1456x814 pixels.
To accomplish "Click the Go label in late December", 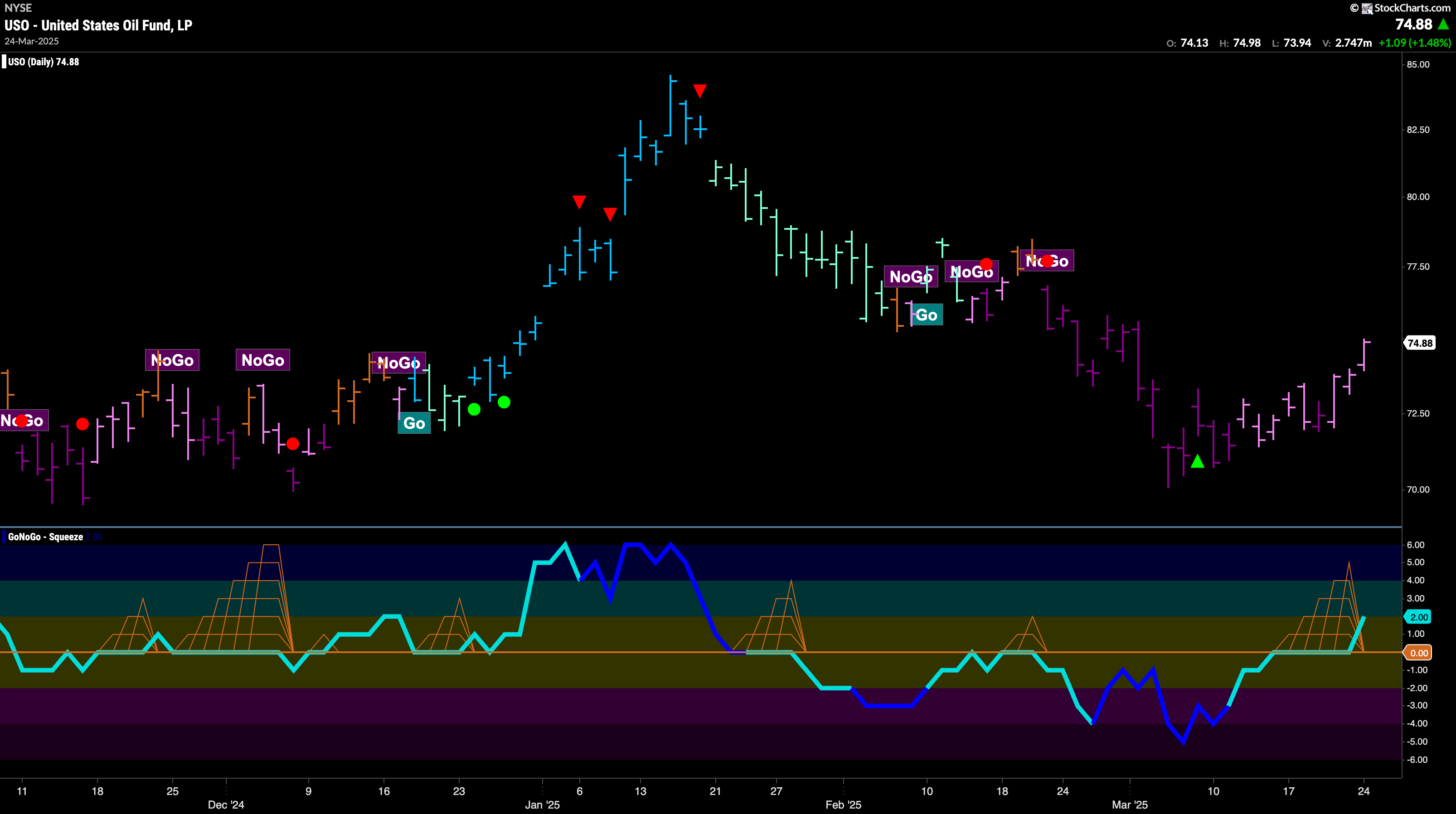I will click(414, 423).
